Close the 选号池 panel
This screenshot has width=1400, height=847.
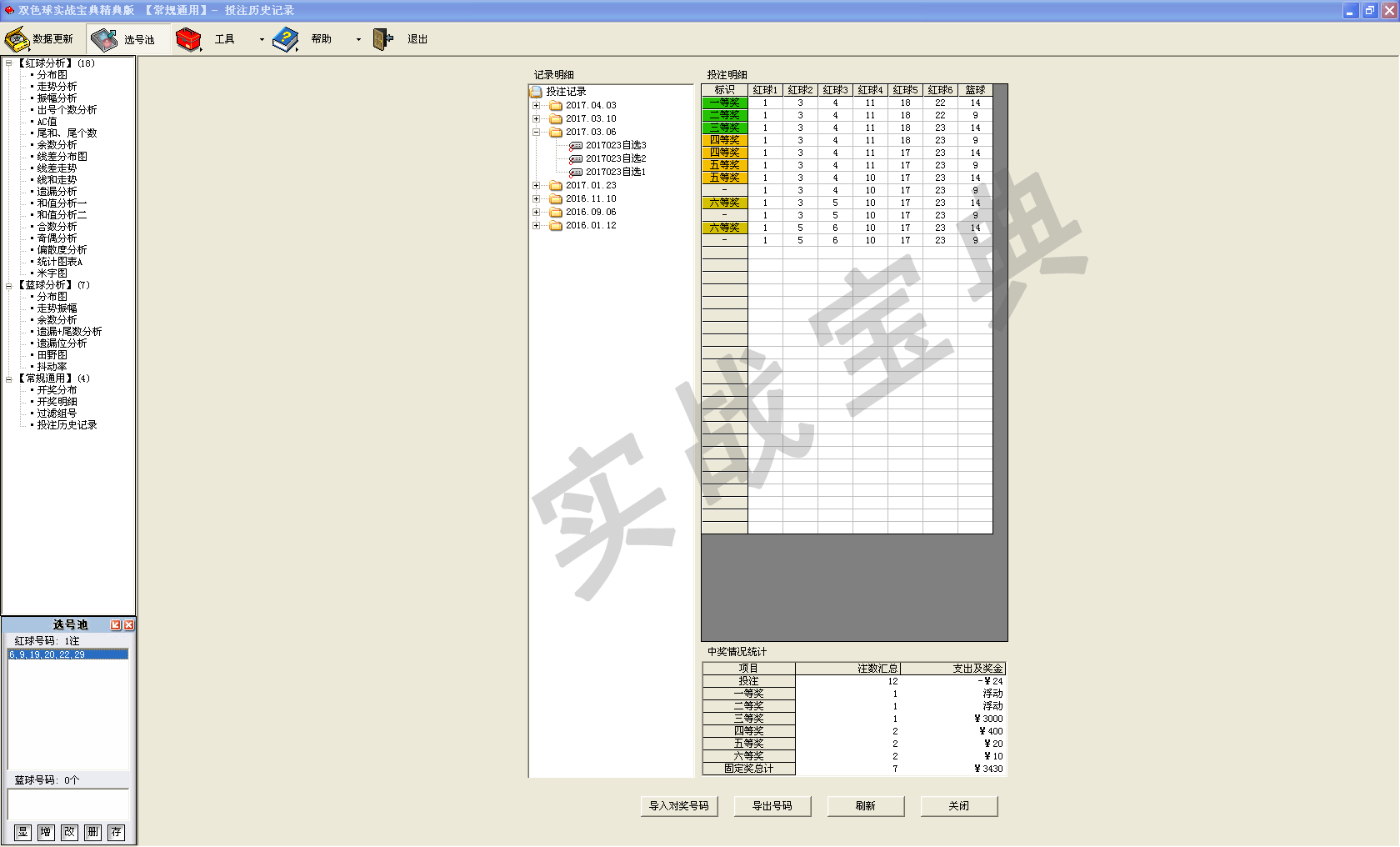pyautogui.click(x=129, y=625)
